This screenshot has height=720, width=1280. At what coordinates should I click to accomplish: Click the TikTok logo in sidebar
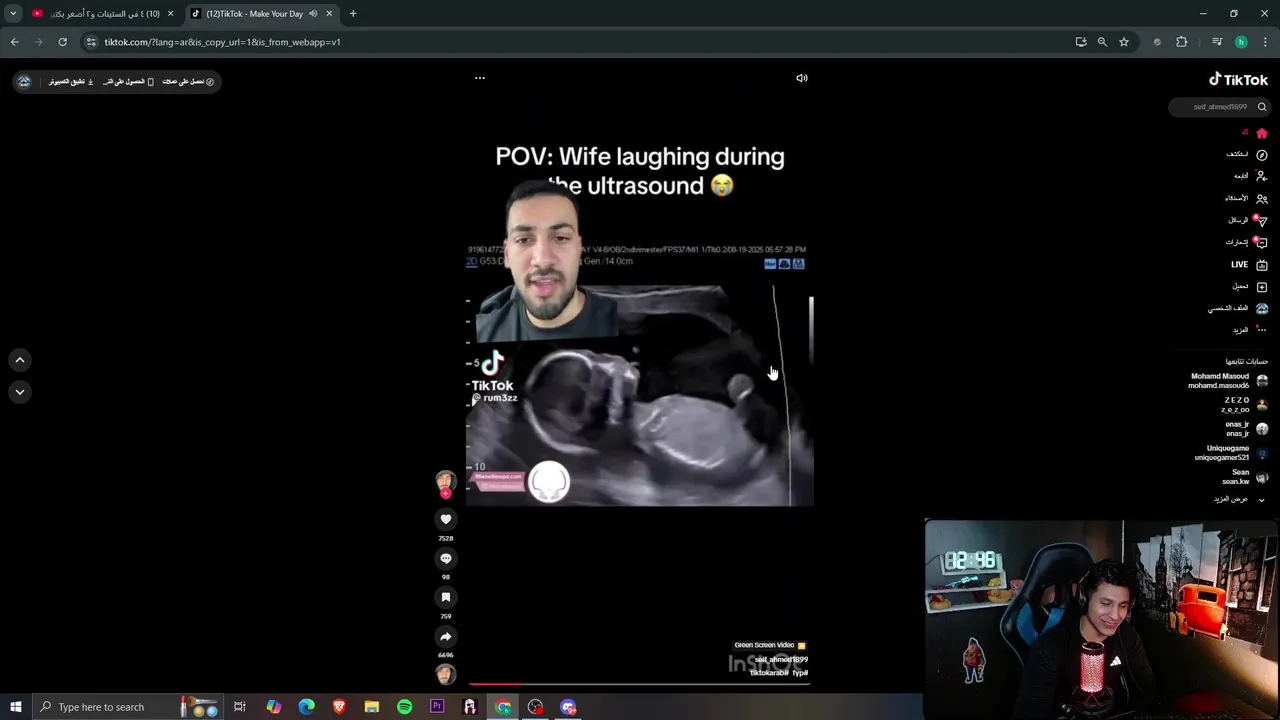coord(1238,79)
